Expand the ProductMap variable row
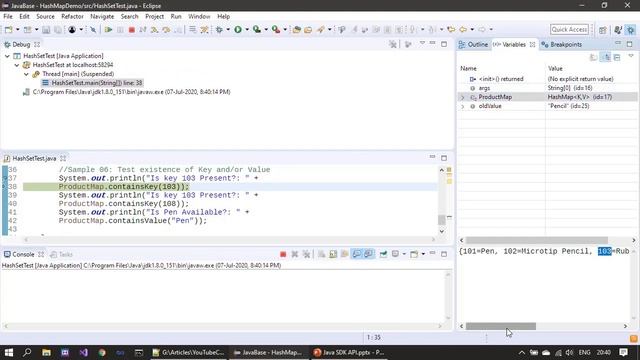Image resolution: width=640 pixels, height=360 pixels. click(462, 97)
